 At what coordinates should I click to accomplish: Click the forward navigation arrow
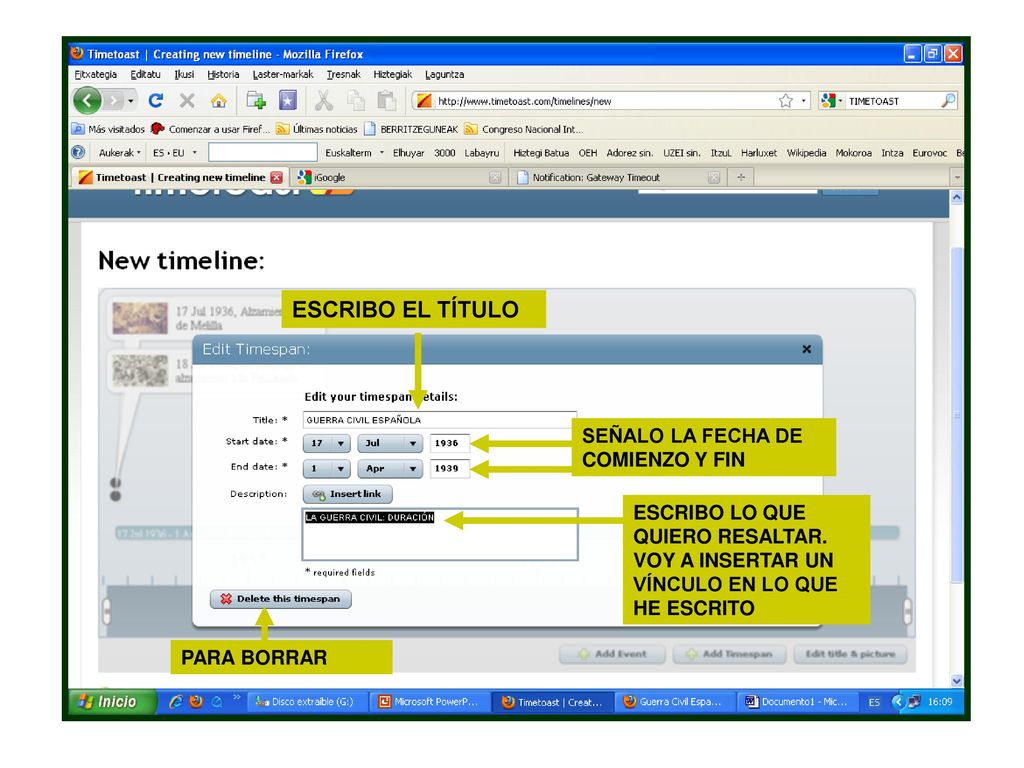point(114,101)
